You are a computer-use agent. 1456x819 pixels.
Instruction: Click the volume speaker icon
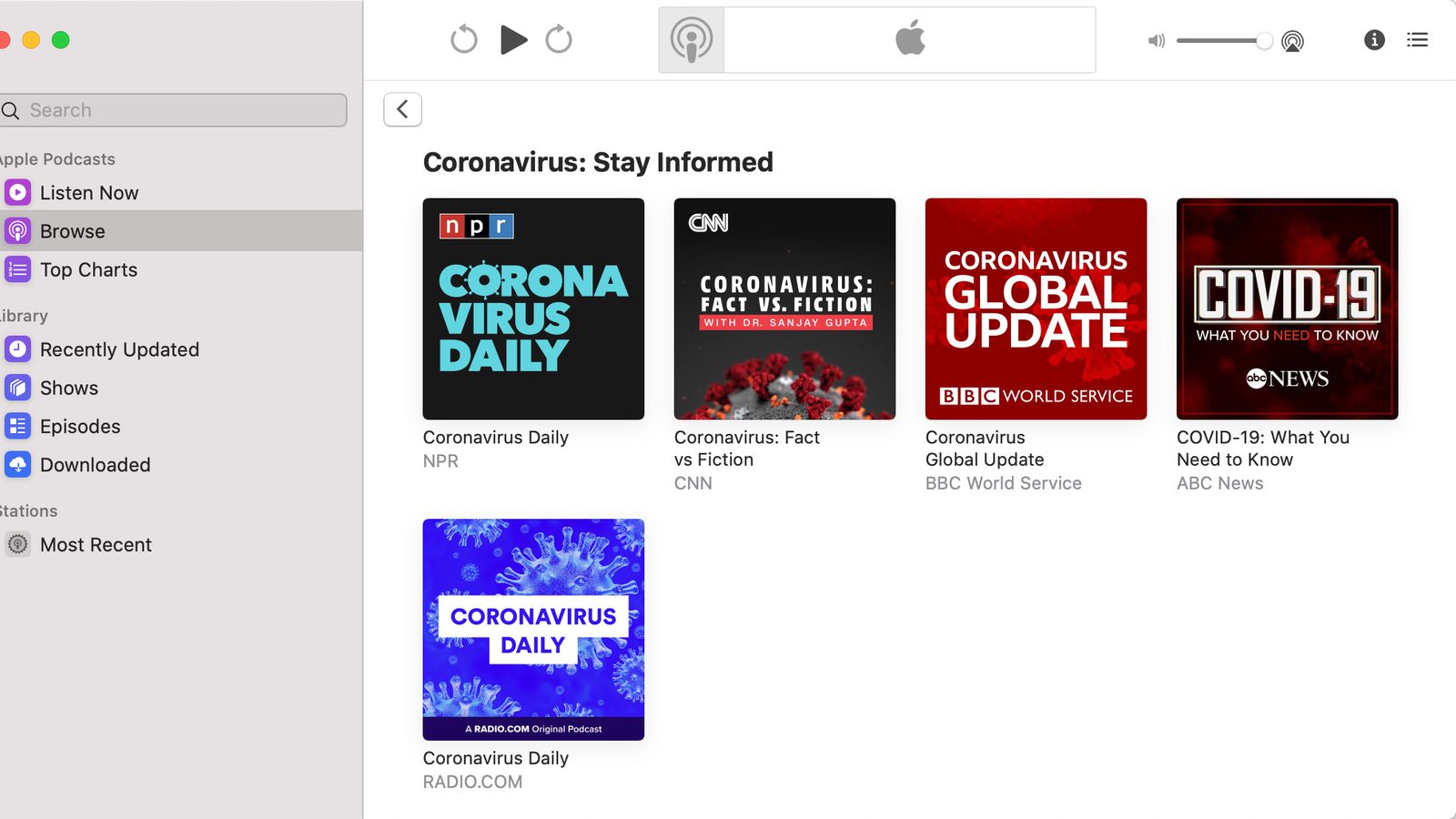click(1157, 40)
